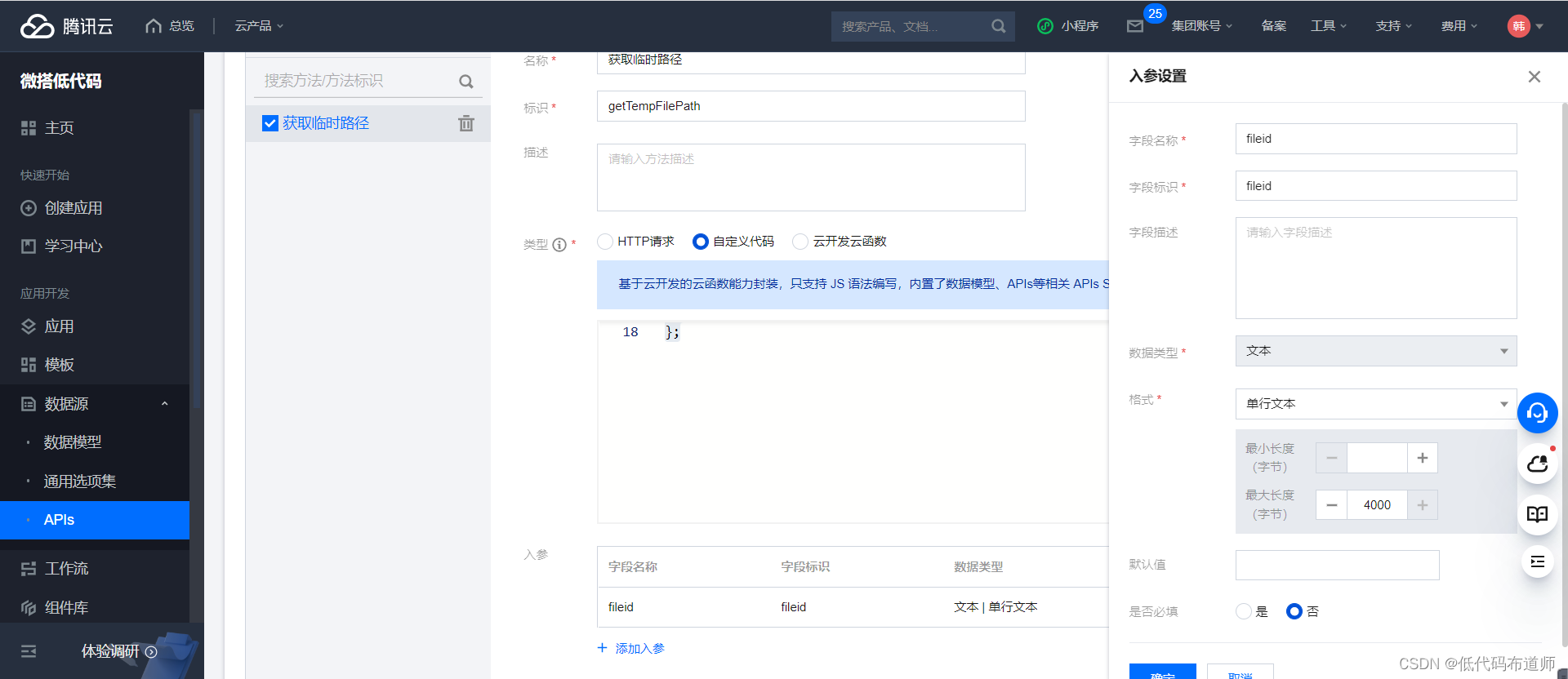Open the customer service headset button

1538,412
